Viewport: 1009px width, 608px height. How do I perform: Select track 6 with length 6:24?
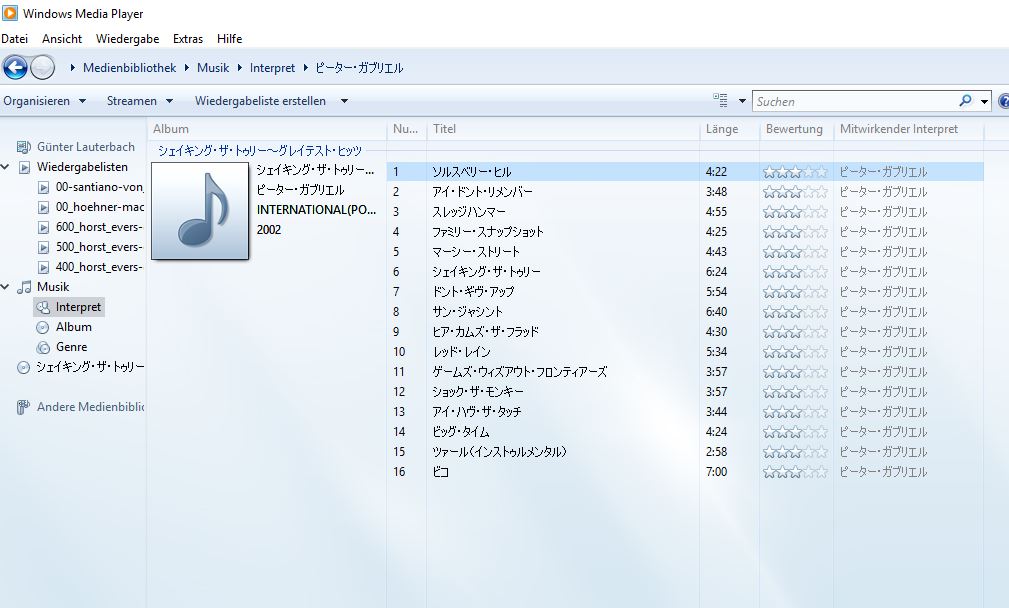tap(685, 272)
